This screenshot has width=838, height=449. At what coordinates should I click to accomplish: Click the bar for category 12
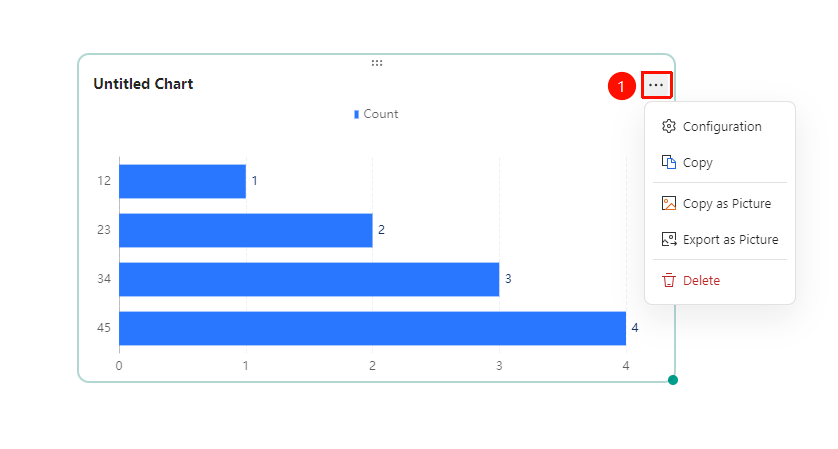pyautogui.click(x=182, y=181)
